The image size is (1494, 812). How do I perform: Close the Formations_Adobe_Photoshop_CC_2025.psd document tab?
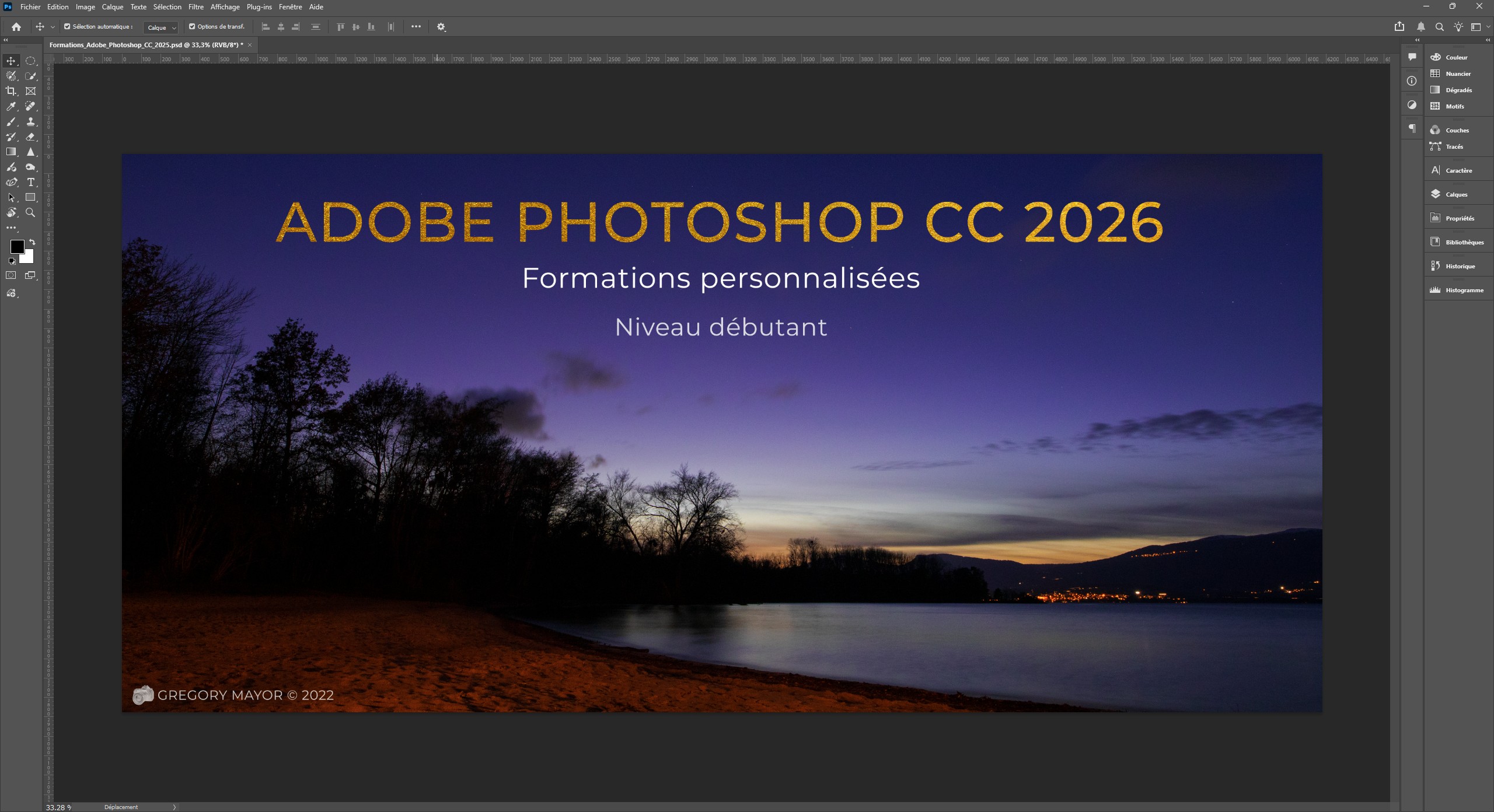250,45
